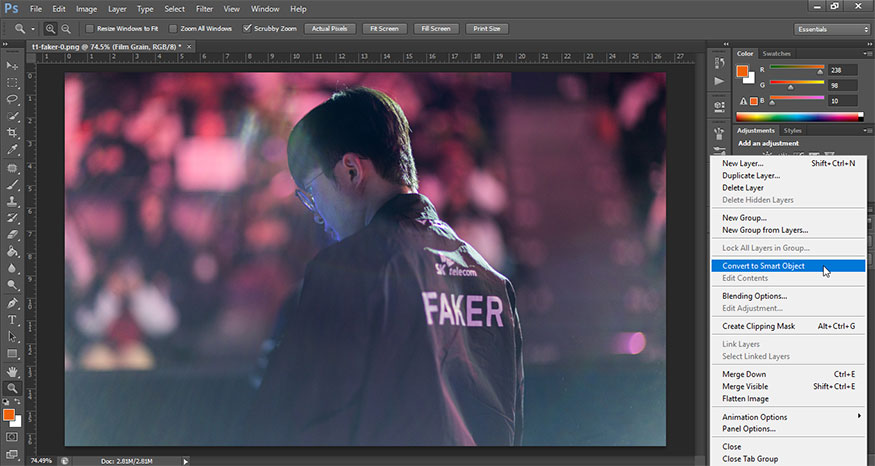Open the Essentials workspace dropdown

click(831, 29)
